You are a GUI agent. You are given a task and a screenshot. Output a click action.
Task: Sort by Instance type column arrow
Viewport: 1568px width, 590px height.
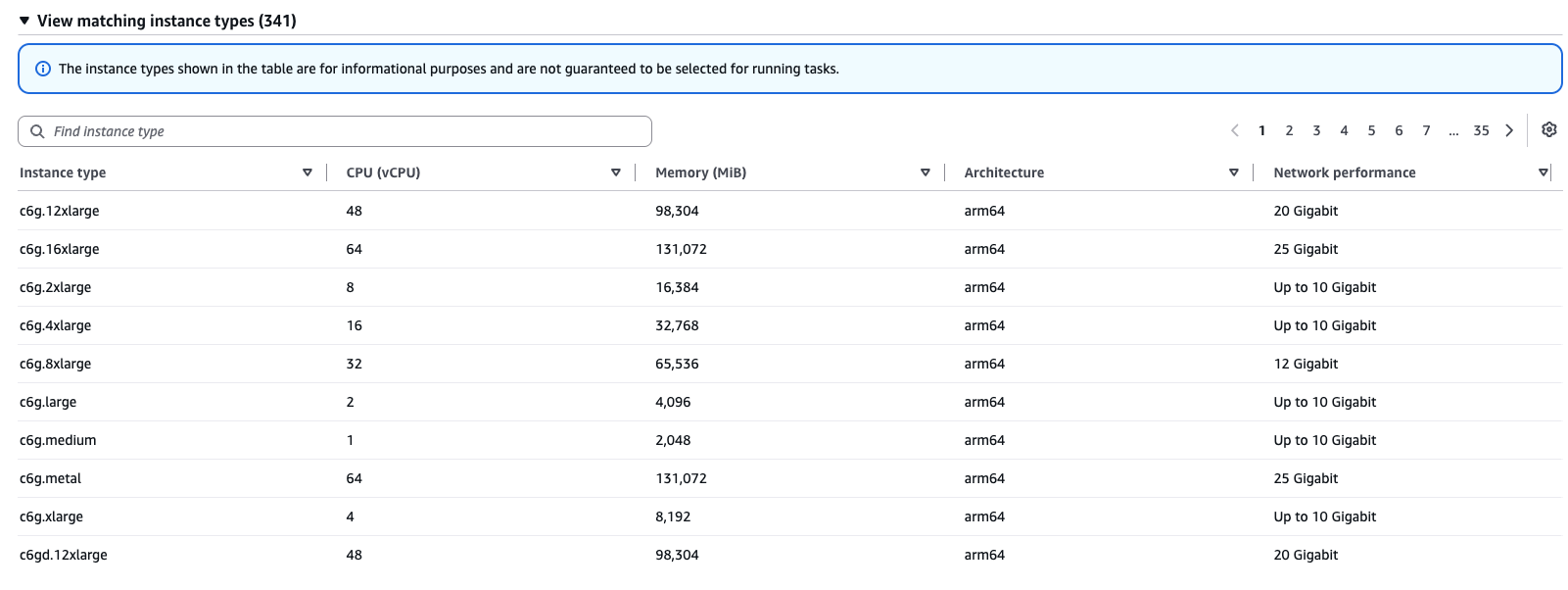click(308, 172)
